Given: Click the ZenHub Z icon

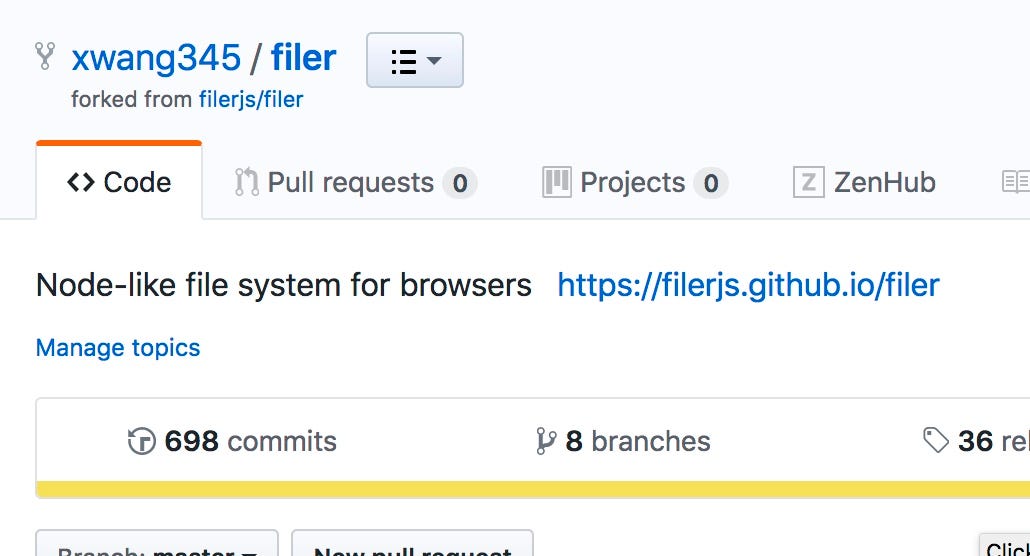Looking at the screenshot, I should (x=808, y=182).
